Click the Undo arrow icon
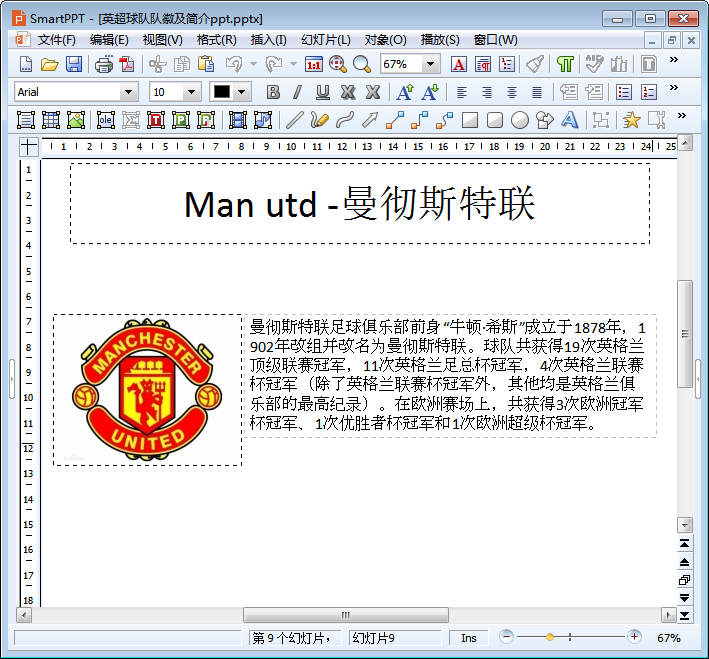Image resolution: width=709 pixels, height=659 pixels. 234,64
